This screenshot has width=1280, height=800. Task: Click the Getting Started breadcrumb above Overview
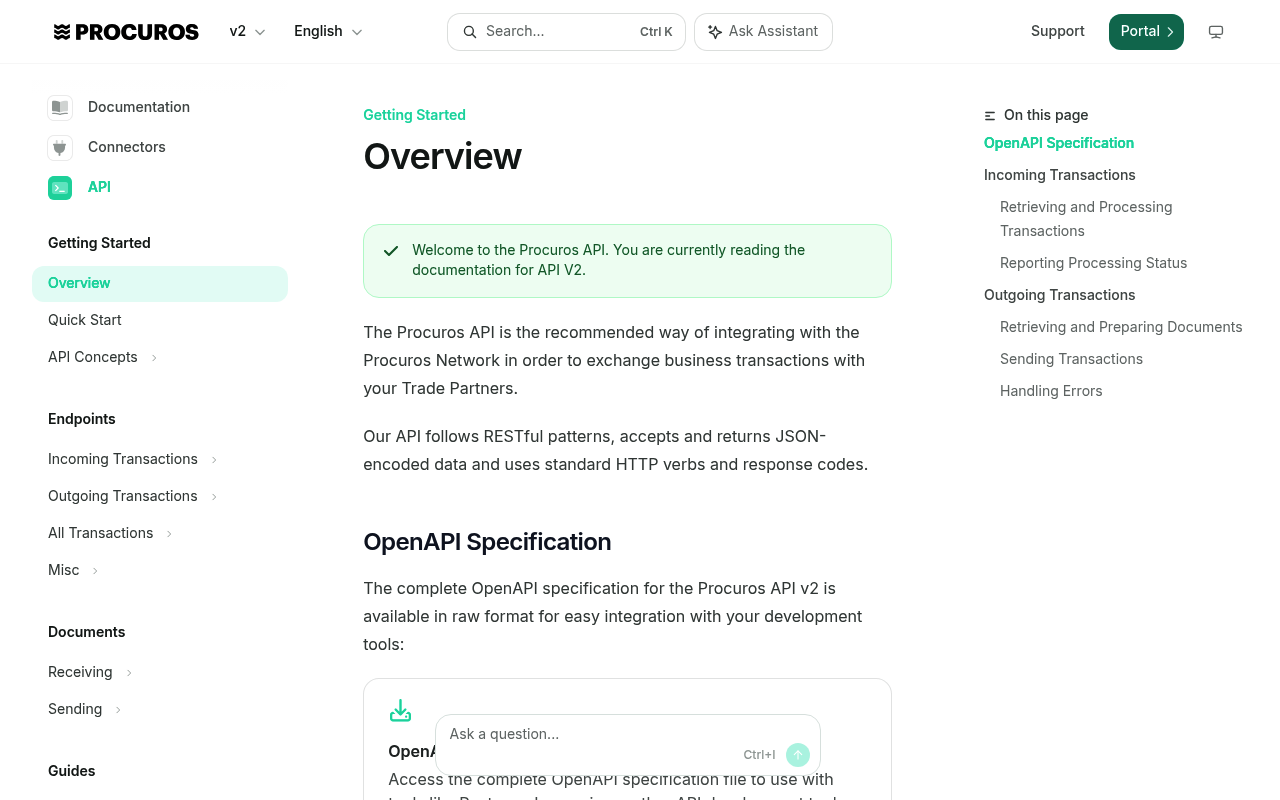click(414, 115)
